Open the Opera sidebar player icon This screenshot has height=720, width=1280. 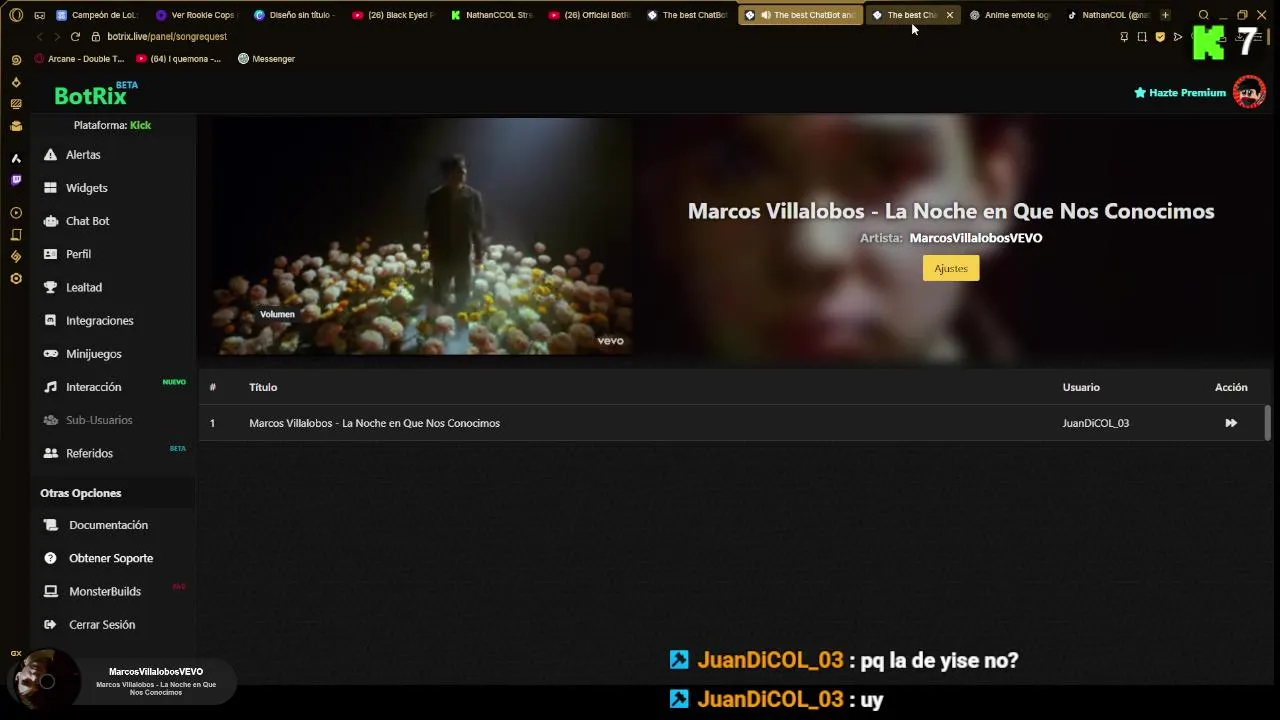tap(16, 213)
